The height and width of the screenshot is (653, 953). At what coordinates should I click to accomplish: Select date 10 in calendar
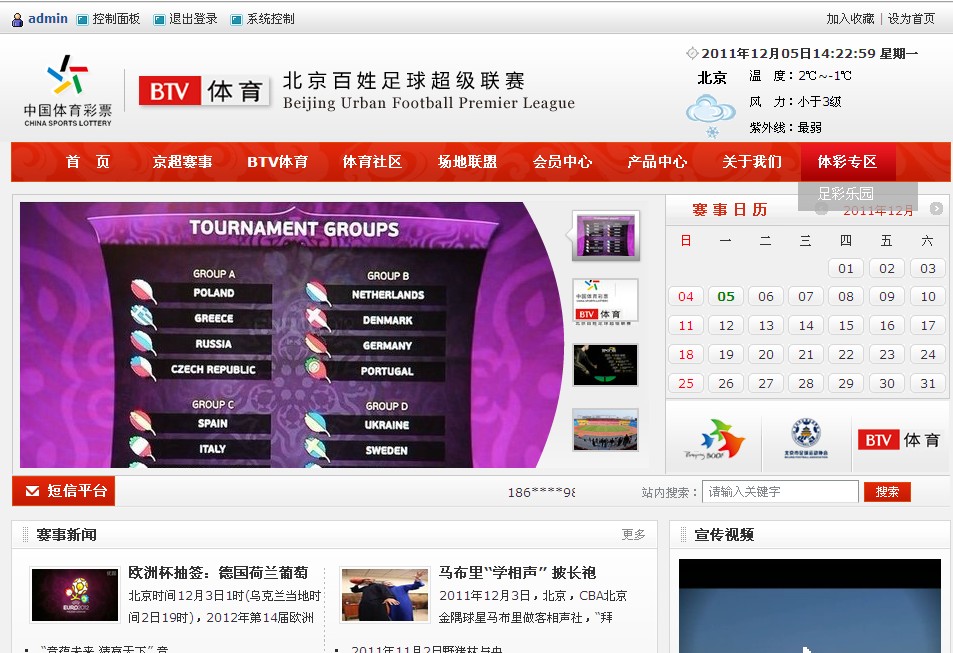927,296
